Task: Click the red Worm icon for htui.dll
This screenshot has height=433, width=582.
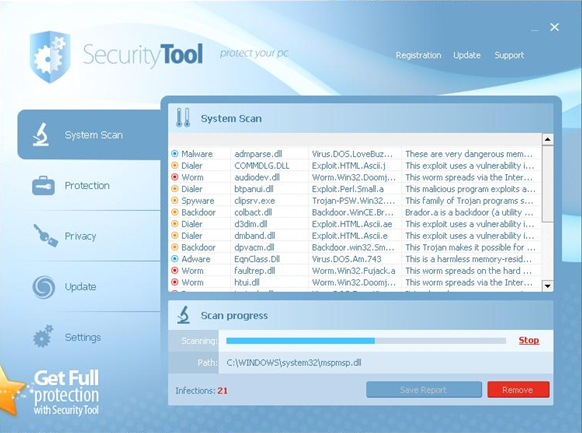Action: tap(174, 282)
